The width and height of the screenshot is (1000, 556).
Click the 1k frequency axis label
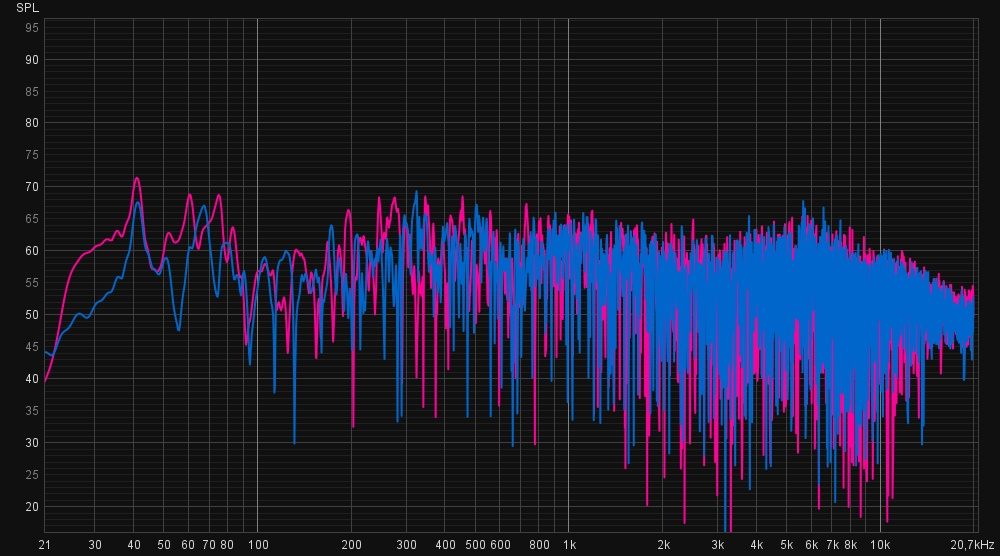570,545
